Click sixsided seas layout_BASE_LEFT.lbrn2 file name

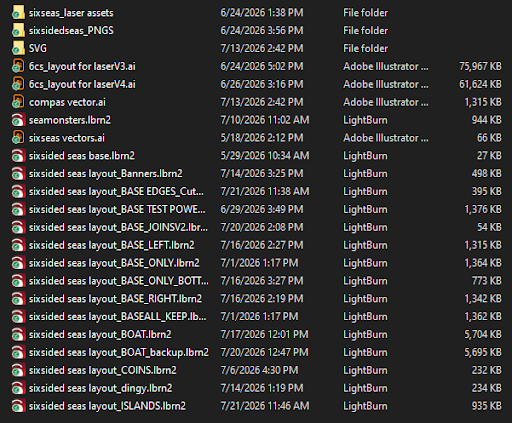point(111,245)
